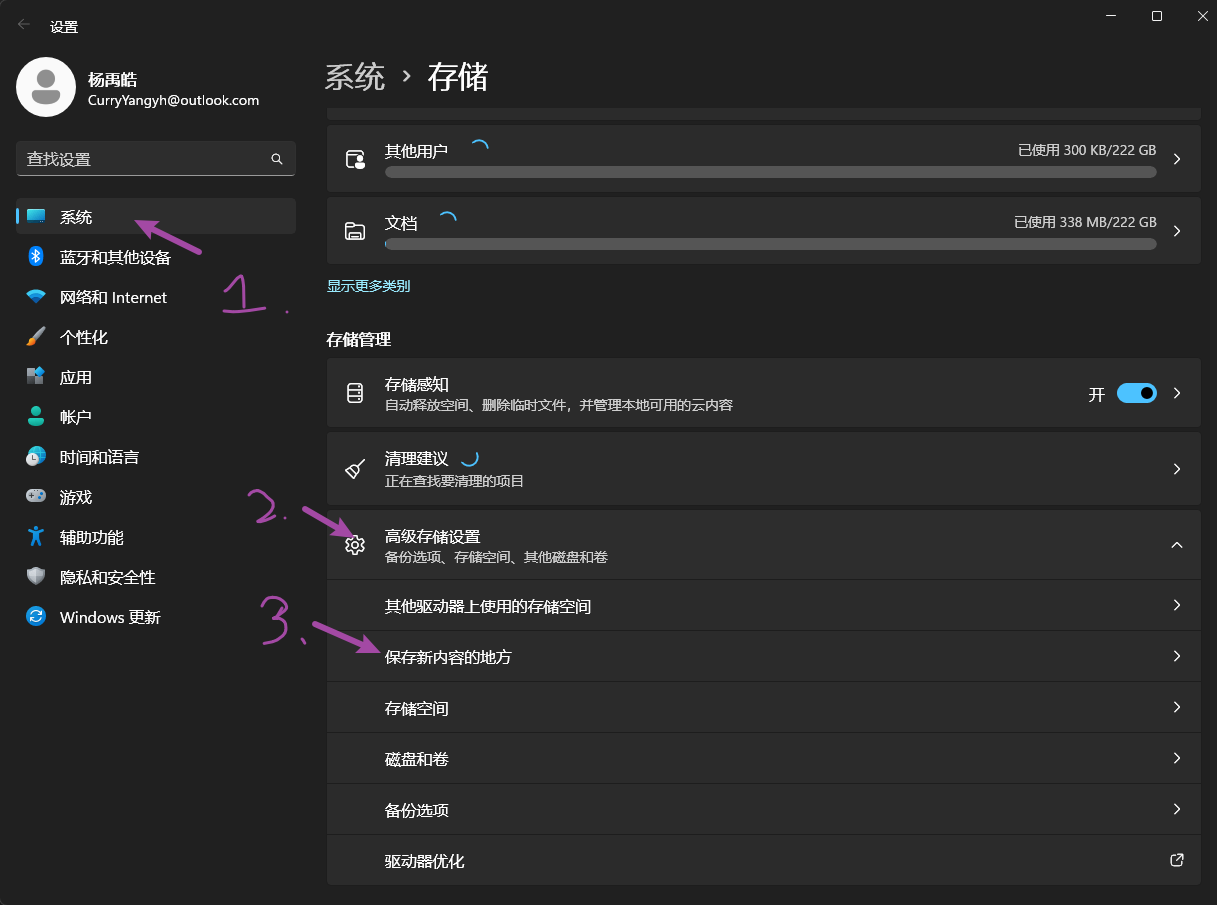Open 清理建议 page chevron

[x=1177, y=469]
